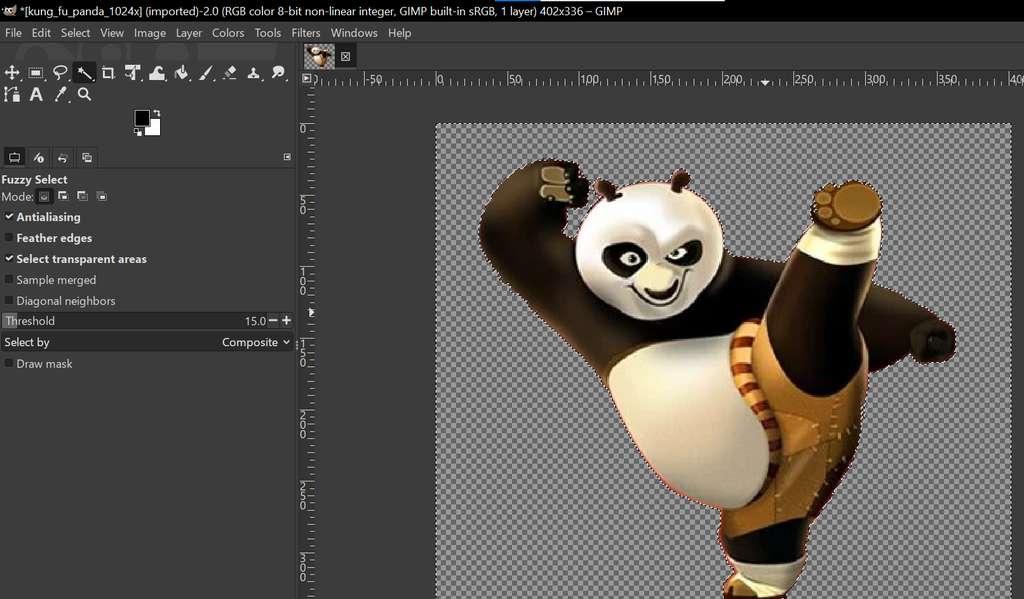The height and width of the screenshot is (599, 1024).
Task: Set mode to replace current selection
Action: (x=44, y=196)
